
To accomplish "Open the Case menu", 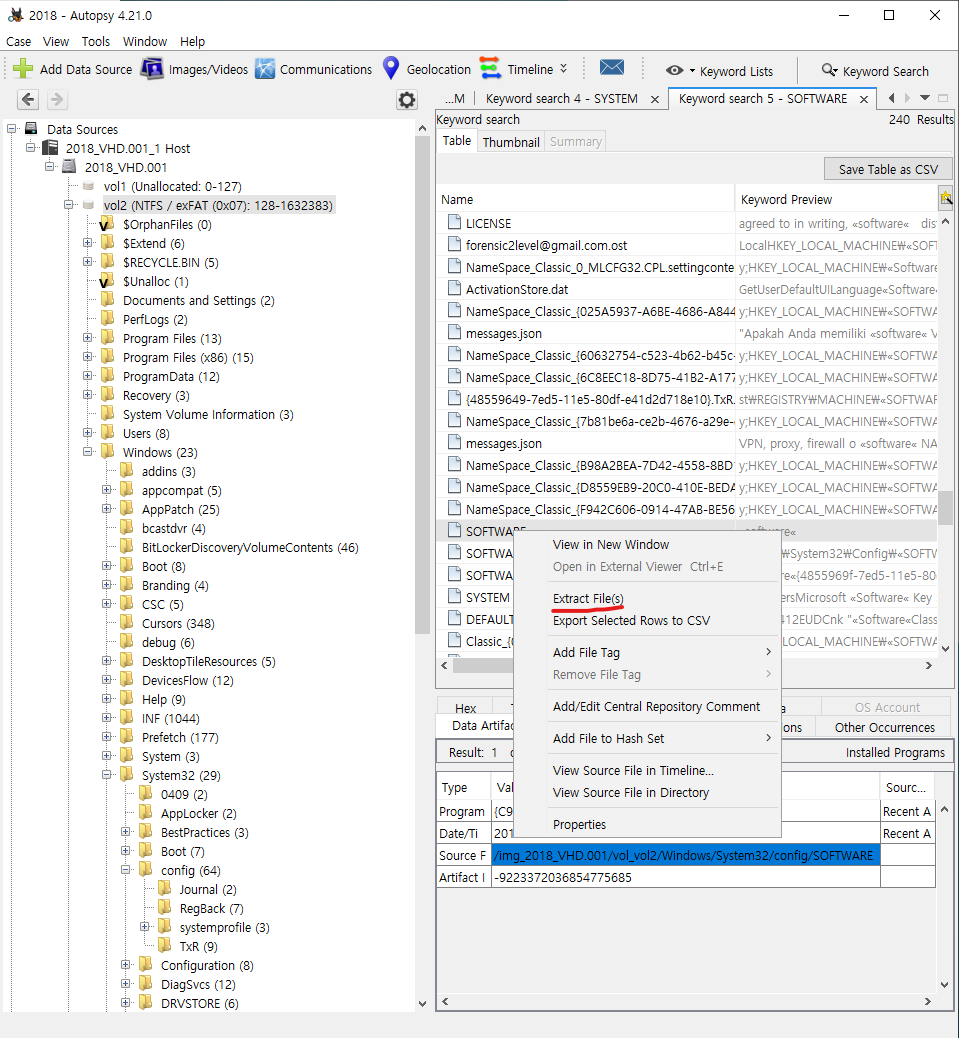I will pyautogui.click(x=19, y=41).
